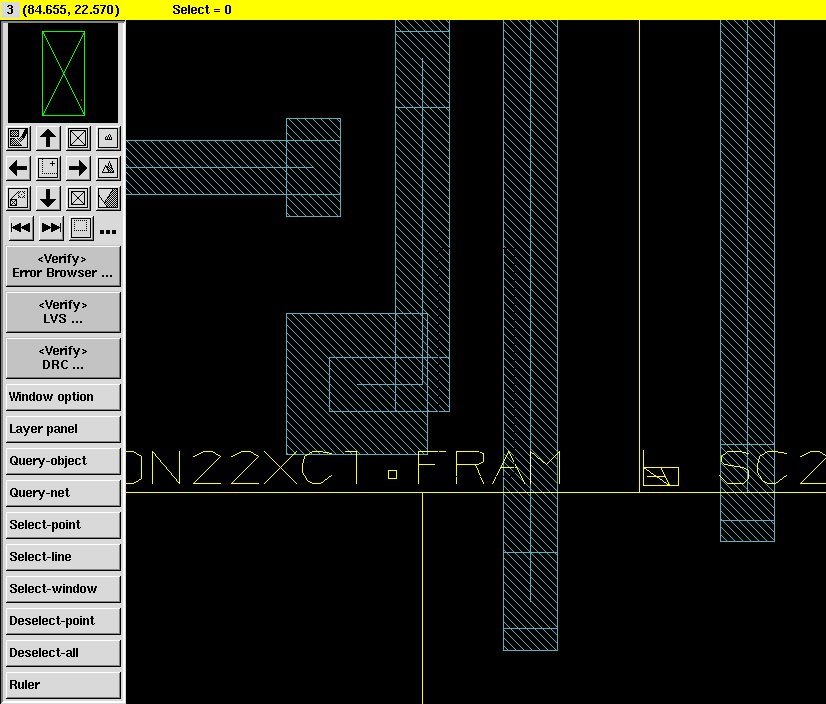Click the pan up arrow icon
The width and height of the screenshot is (826, 704).
(x=48, y=138)
